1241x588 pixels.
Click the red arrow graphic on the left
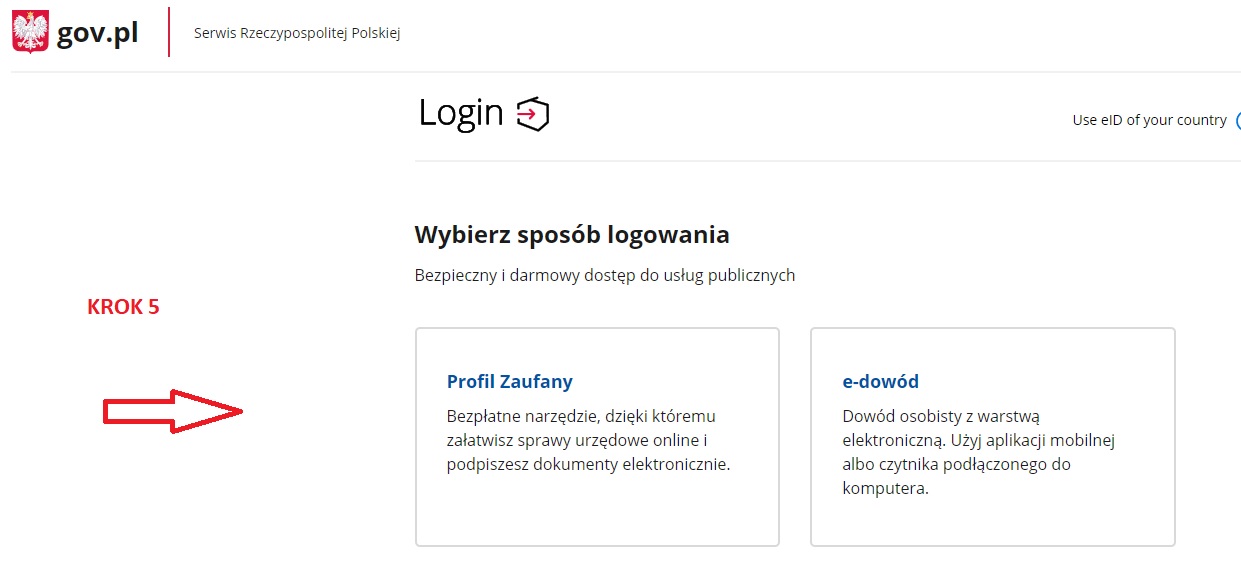tap(172, 410)
